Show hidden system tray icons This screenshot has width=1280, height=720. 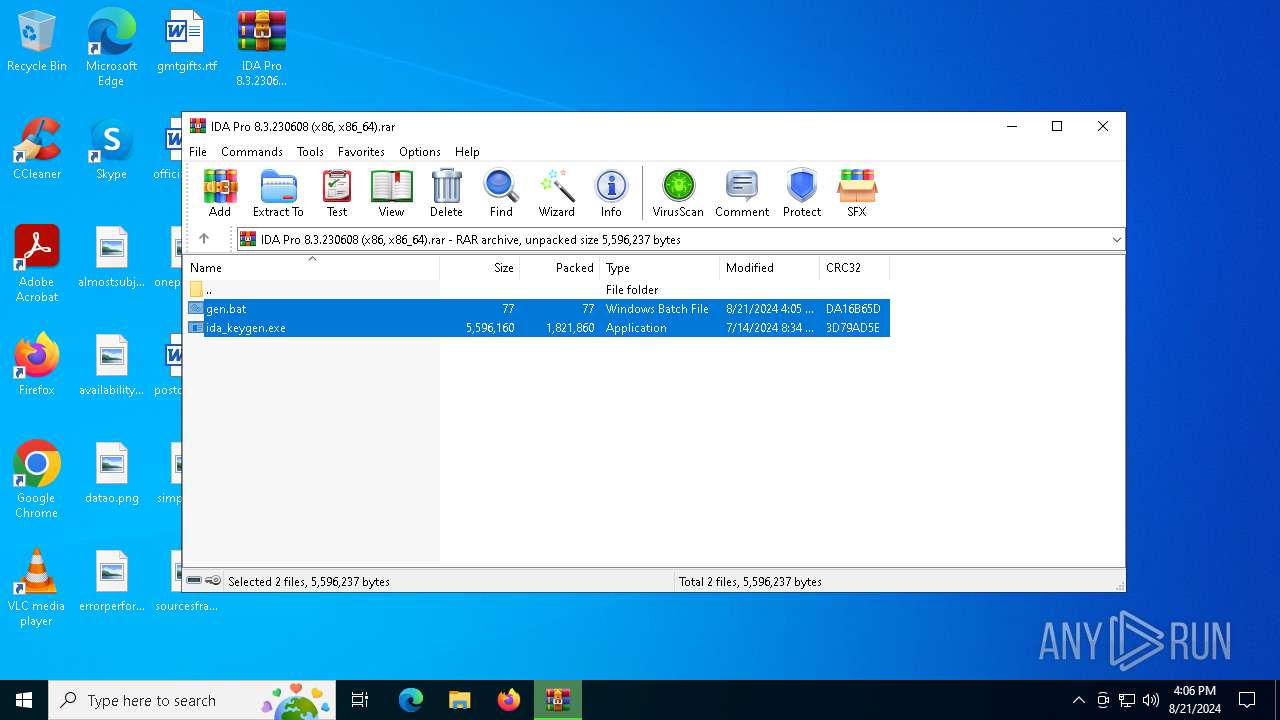tap(1078, 700)
